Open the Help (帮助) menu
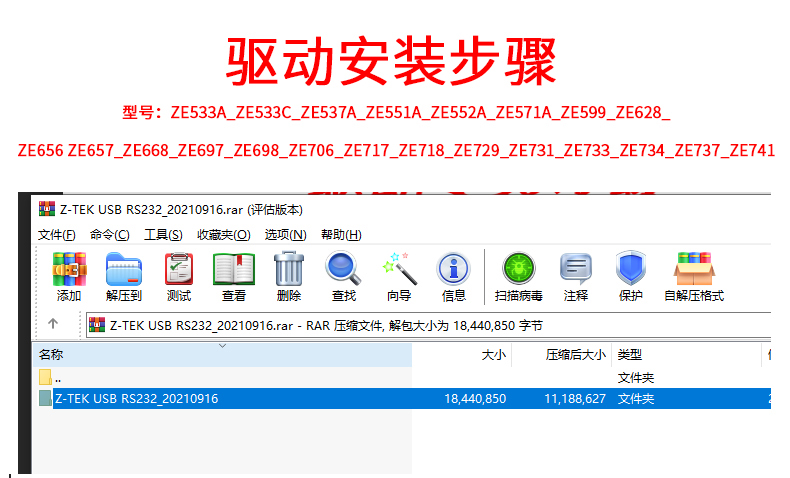 tap(341, 235)
